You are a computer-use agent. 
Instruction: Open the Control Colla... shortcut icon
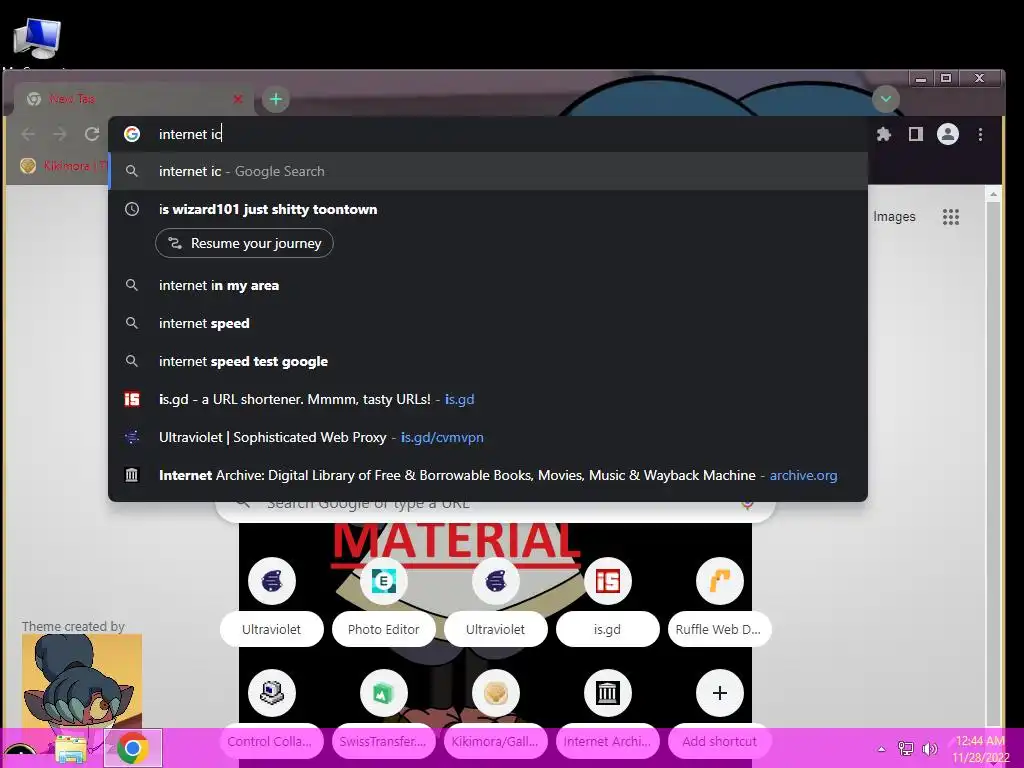click(272, 693)
